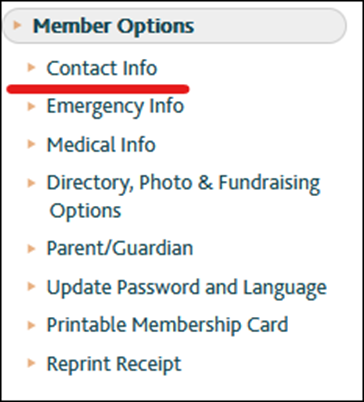The height and width of the screenshot is (402, 364).
Task: Select the Reprint Receipt link
Action: tap(114, 364)
